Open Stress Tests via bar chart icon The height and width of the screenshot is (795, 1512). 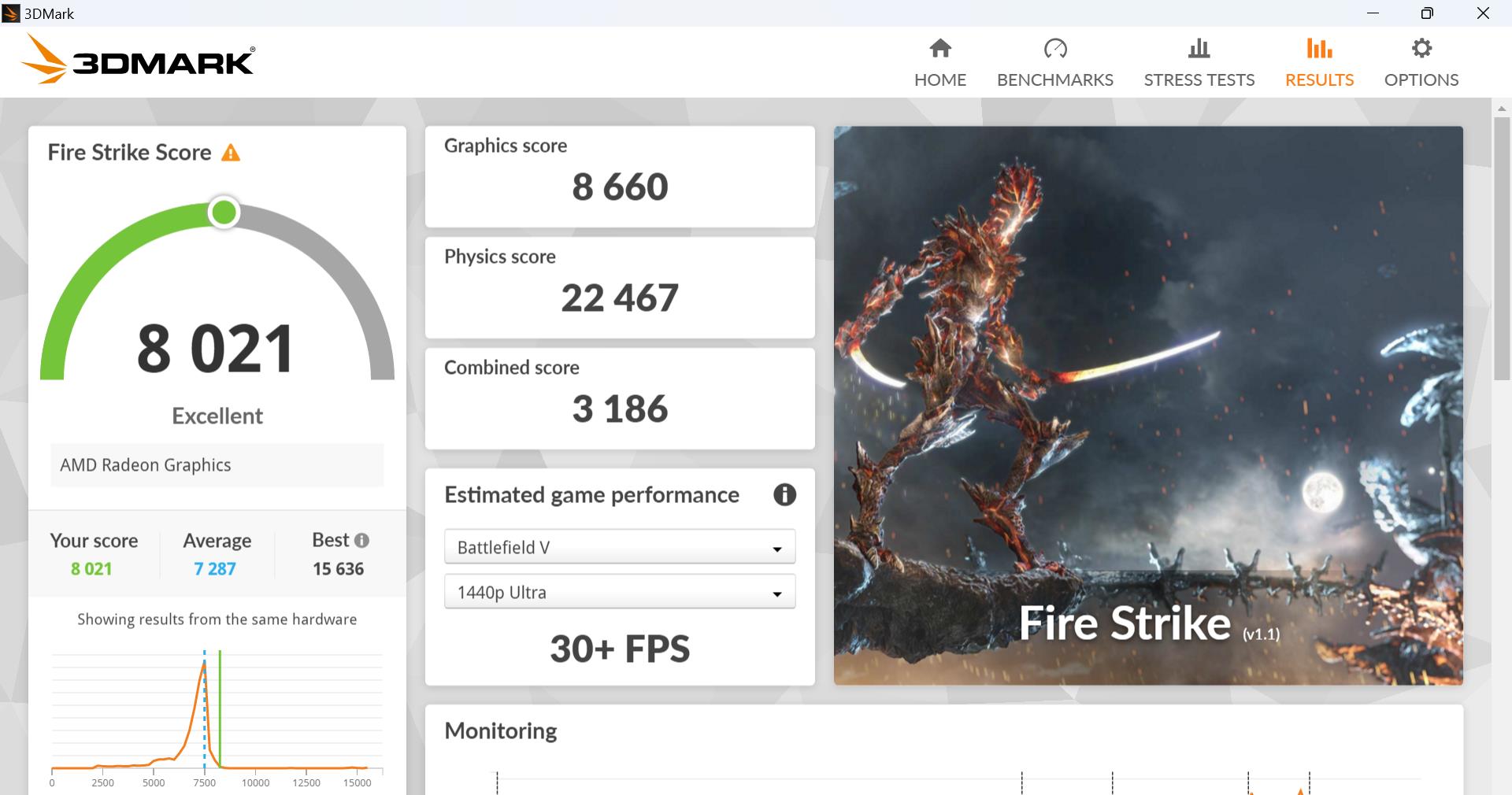click(1198, 49)
